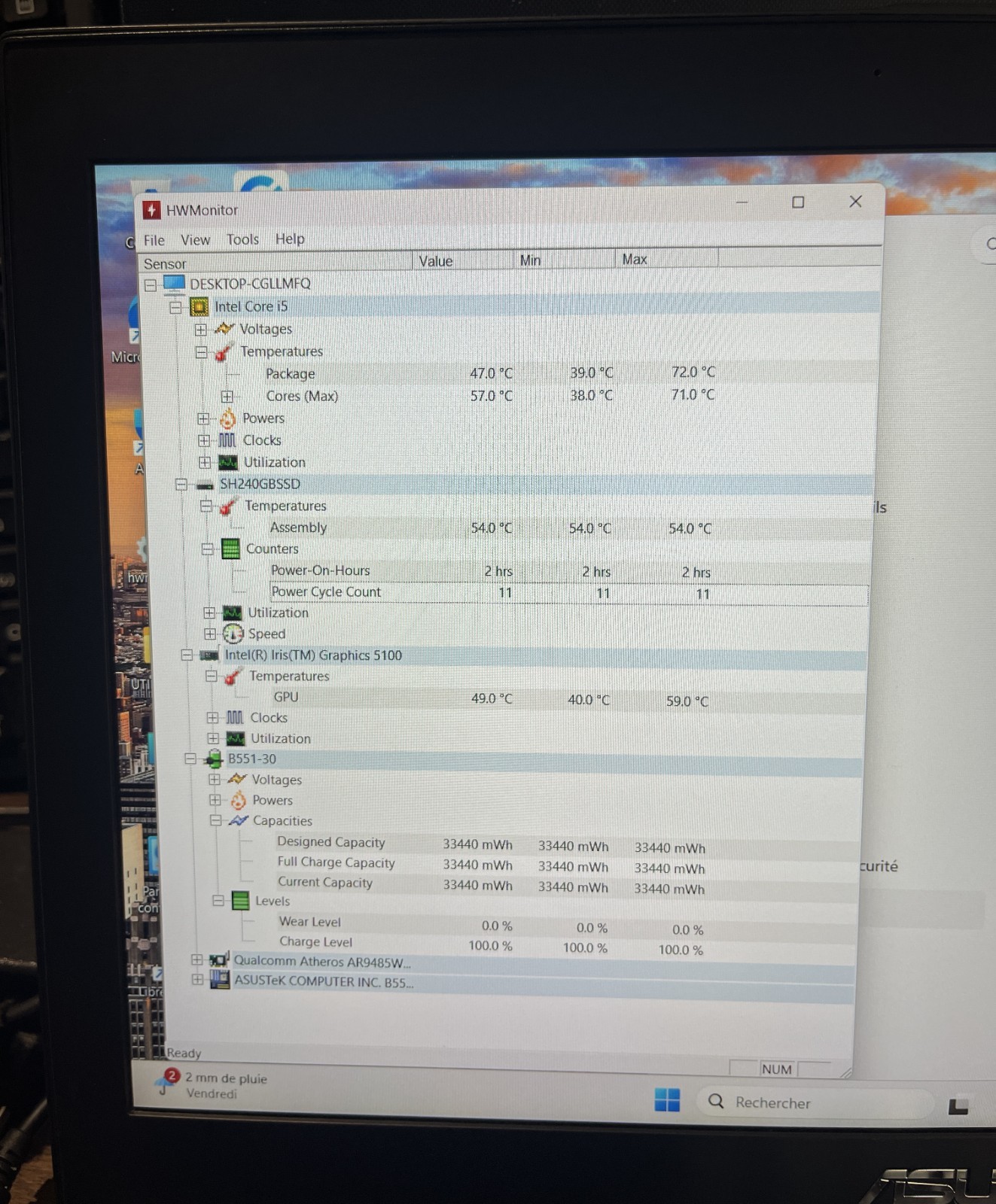Click the Speed gauge icon
The height and width of the screenshot is (1204, 996).
pyautogui.click(x=233, y=634)
